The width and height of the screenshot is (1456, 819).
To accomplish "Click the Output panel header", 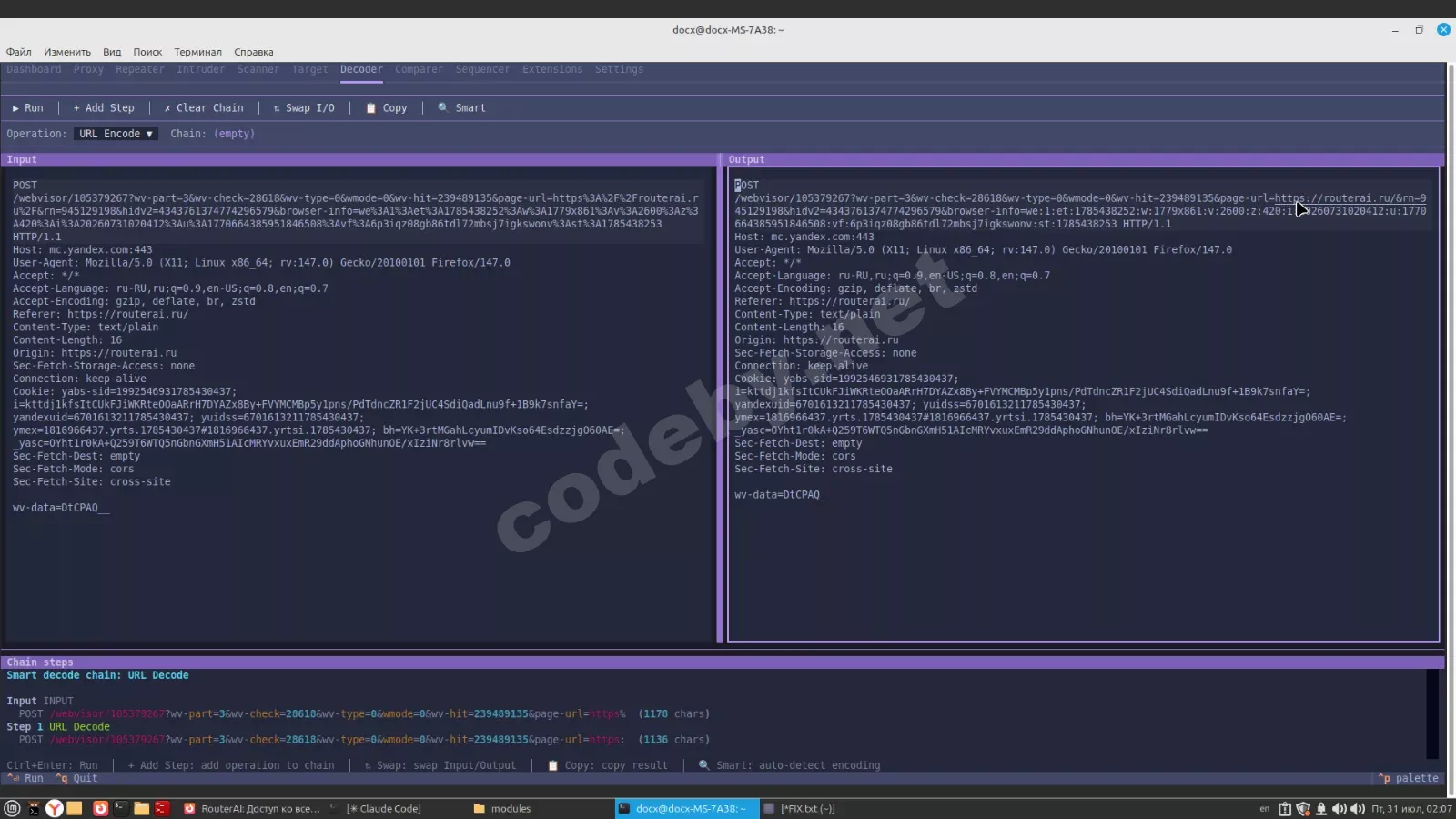I will (1083, 159).
